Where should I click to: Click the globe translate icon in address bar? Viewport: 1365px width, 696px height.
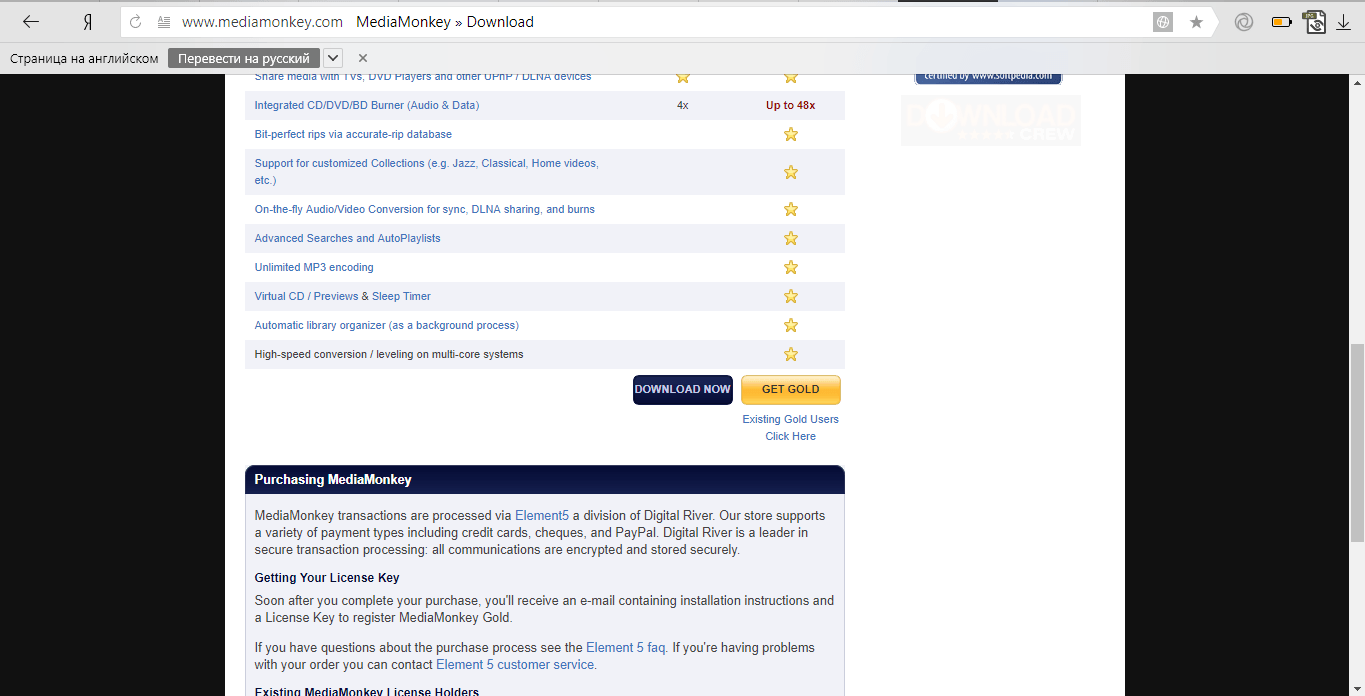1162,22
